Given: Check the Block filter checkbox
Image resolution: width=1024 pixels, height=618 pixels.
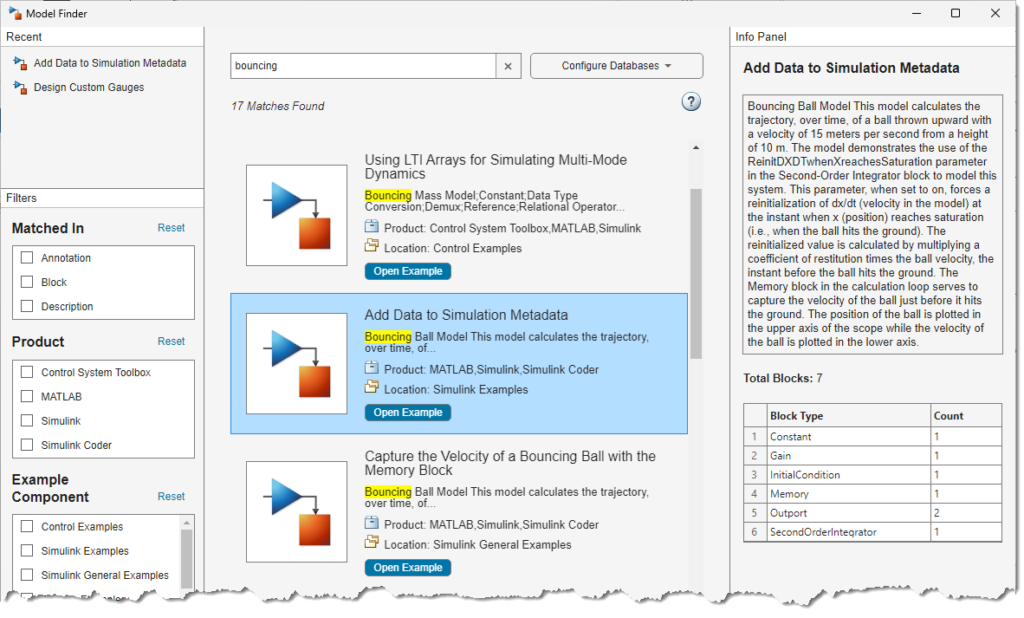Looking at the screenshot, I should click(27, 282).
